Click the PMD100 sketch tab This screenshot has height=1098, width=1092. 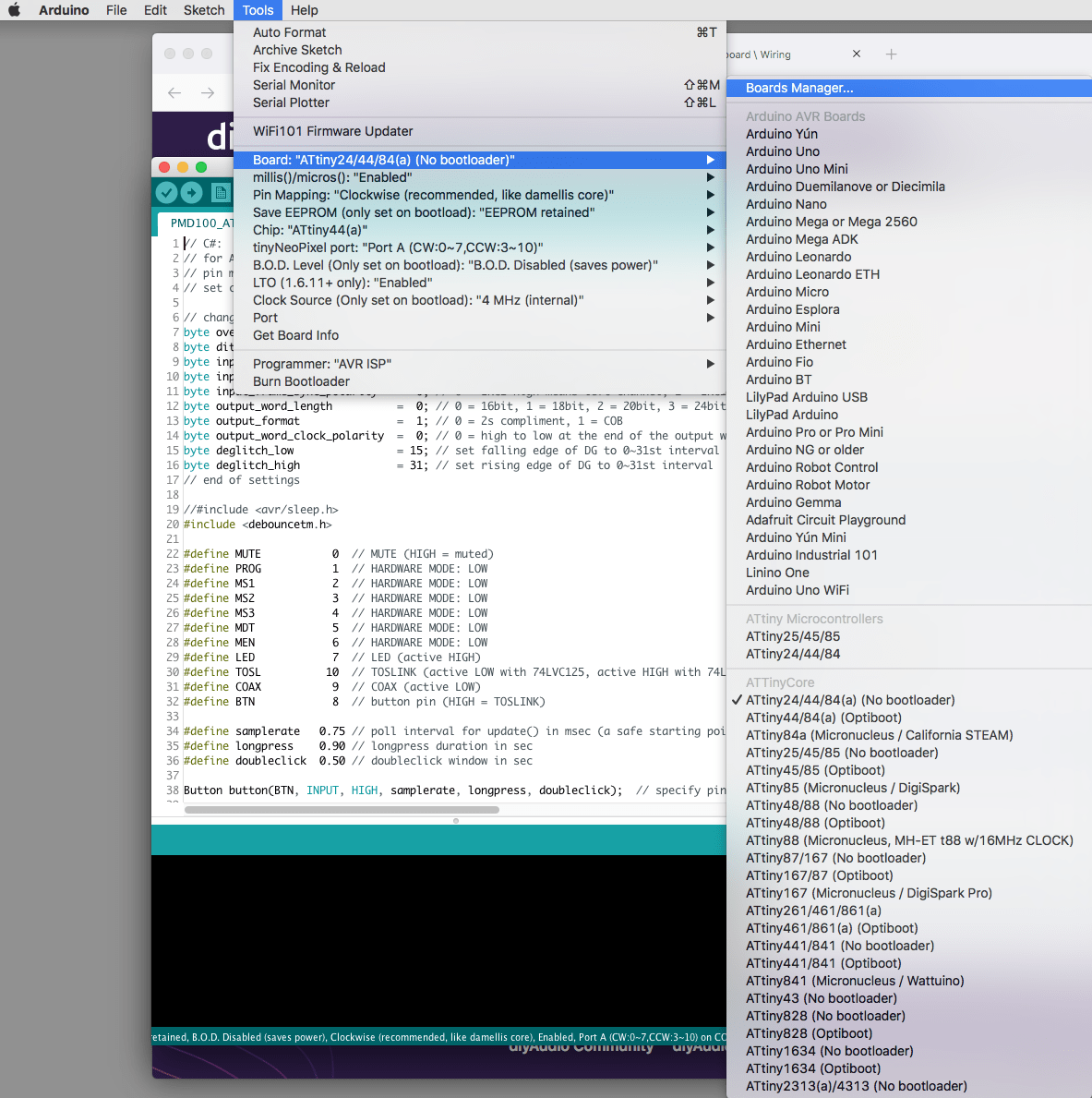(x=196, y=223)
